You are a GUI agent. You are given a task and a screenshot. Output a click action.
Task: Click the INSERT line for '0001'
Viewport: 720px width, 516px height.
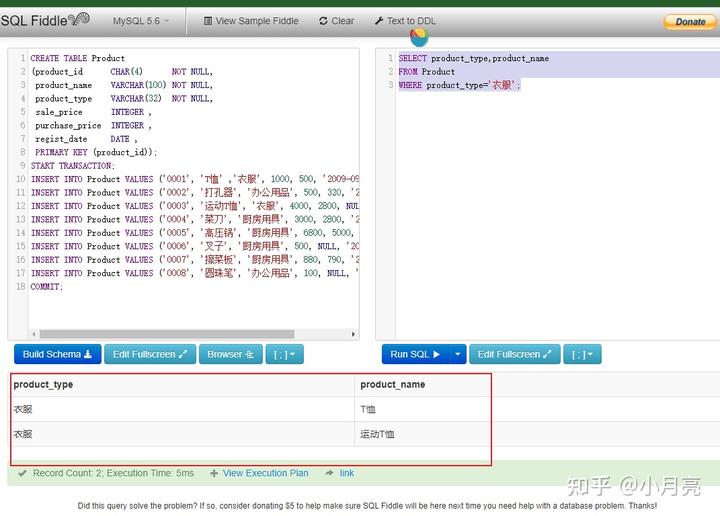(x=195, y=179)
